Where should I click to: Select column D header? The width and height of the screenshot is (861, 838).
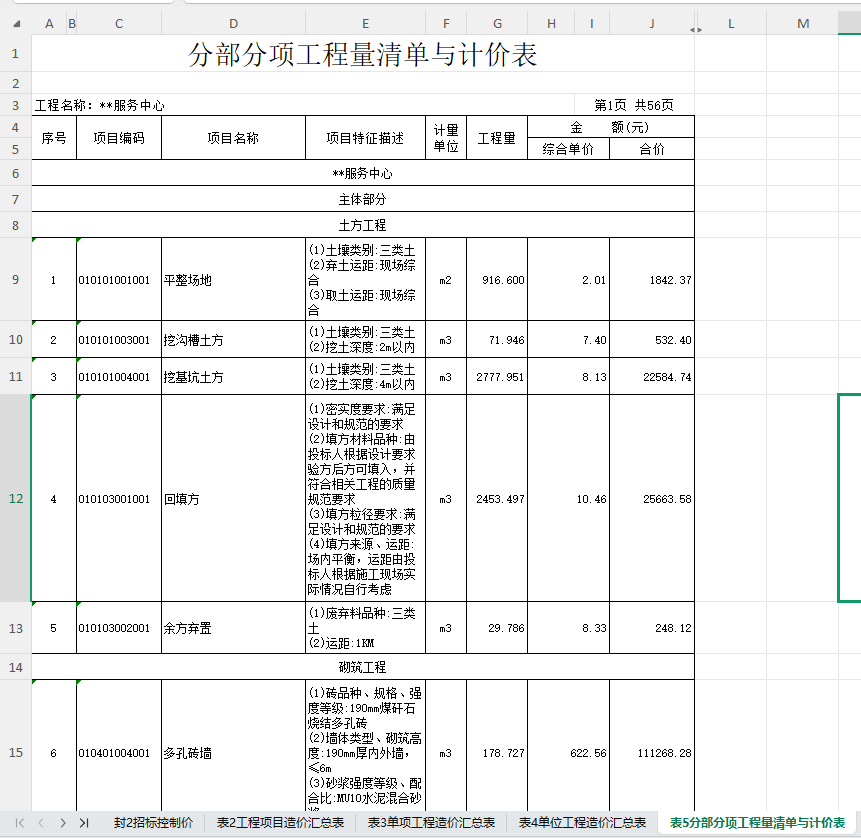pos(233,24)
